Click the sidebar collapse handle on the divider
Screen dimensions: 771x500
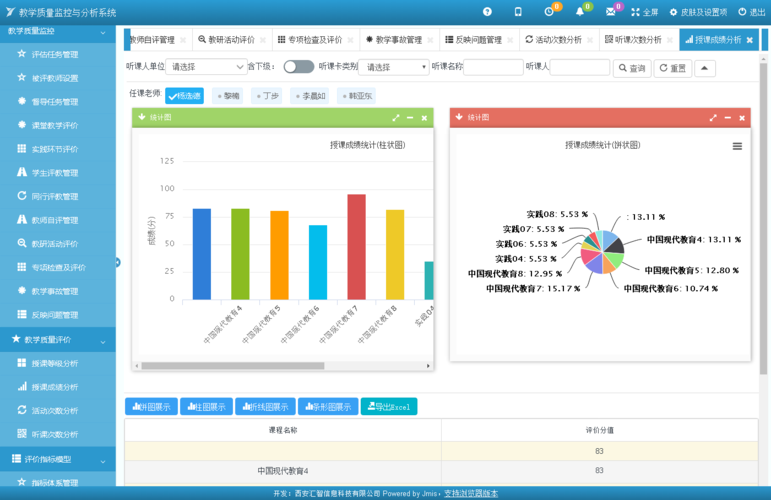pyautogui.click(x=118, y=263)
